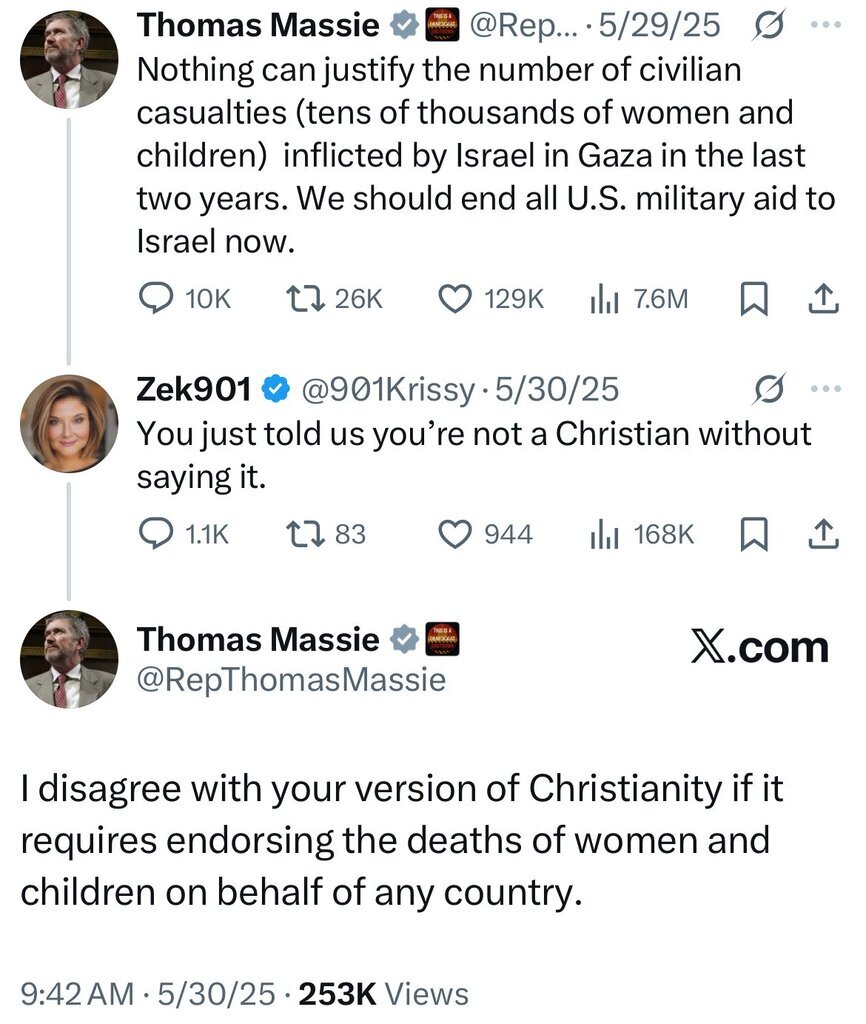This screenshot has width=866, height=1024.
Task: Open Zek901's profile picture
Action: coord(69,423)
